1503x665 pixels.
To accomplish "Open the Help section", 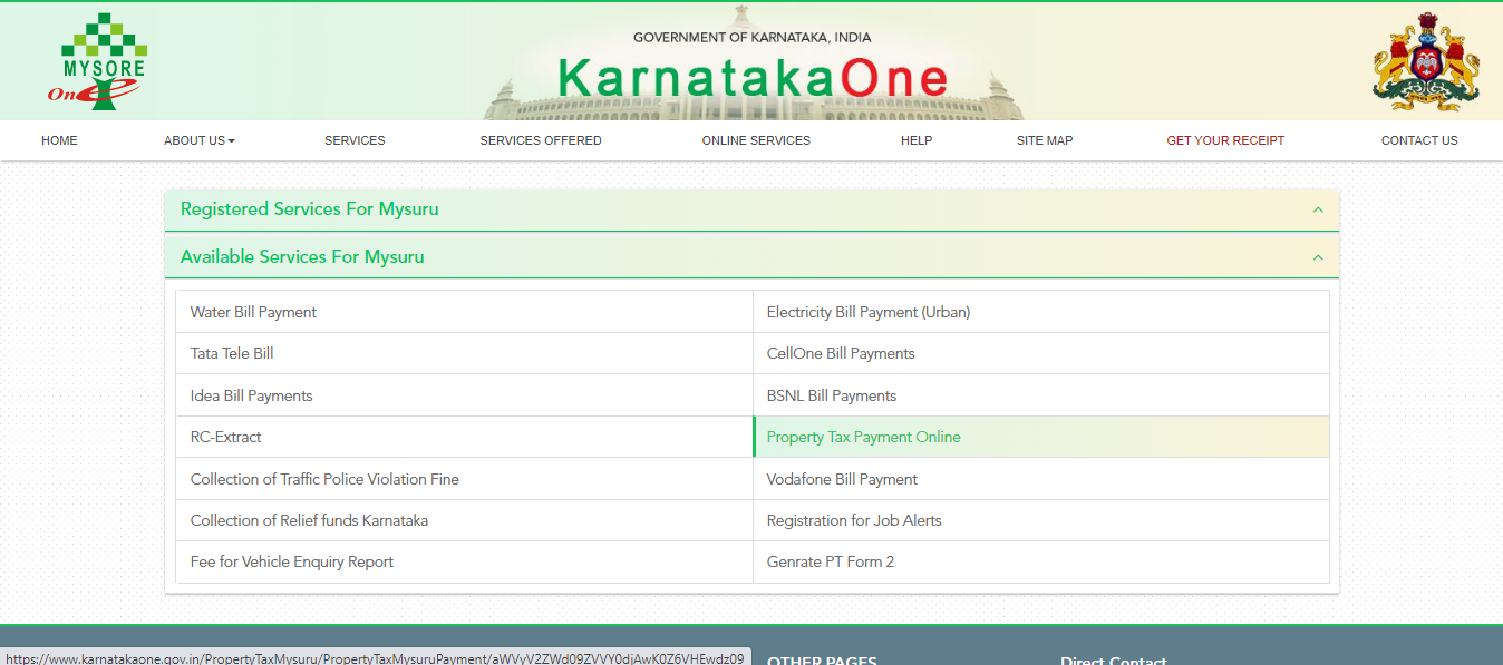I will tap(916, 140).
